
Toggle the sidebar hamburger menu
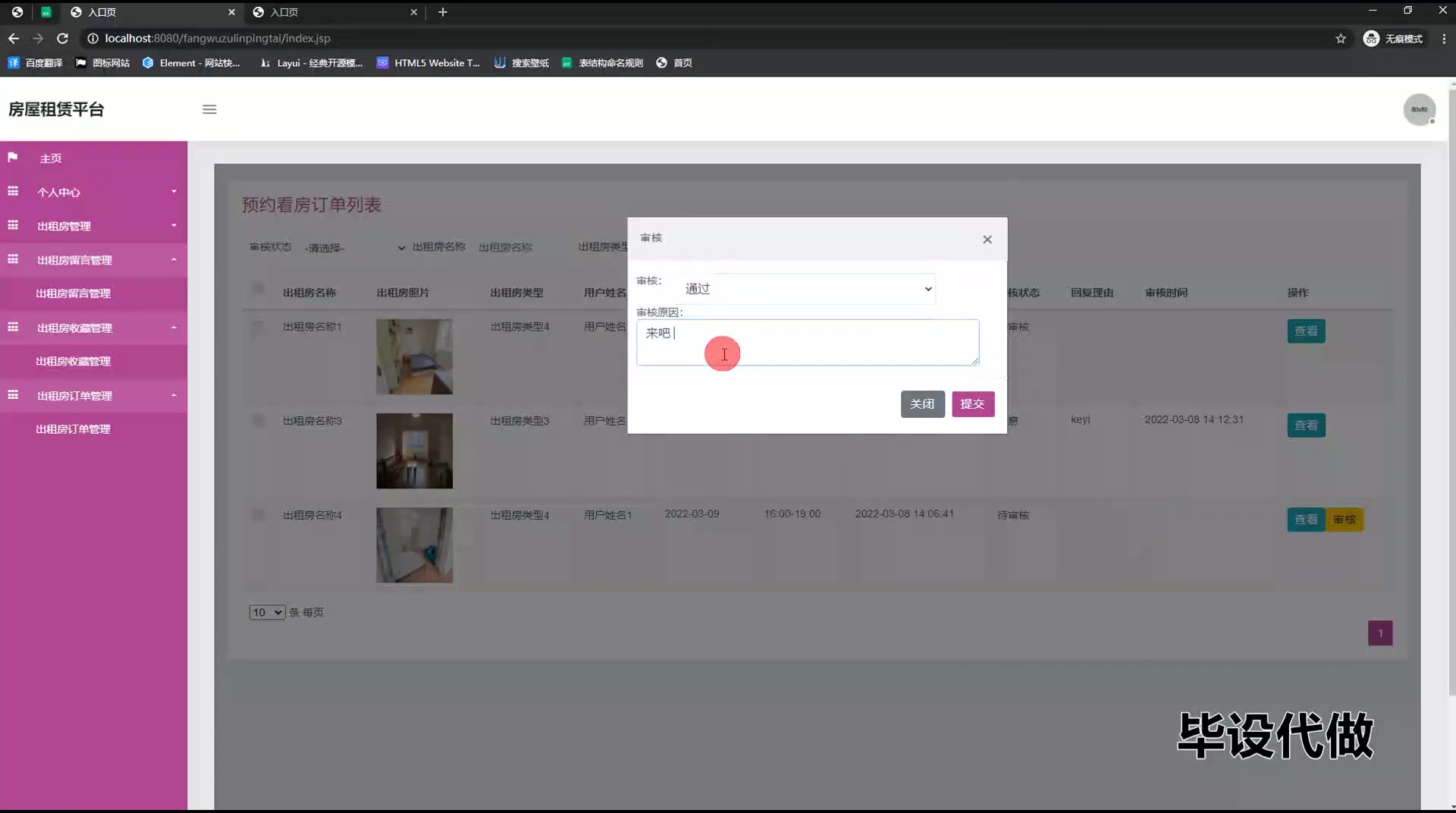[209, 109]
